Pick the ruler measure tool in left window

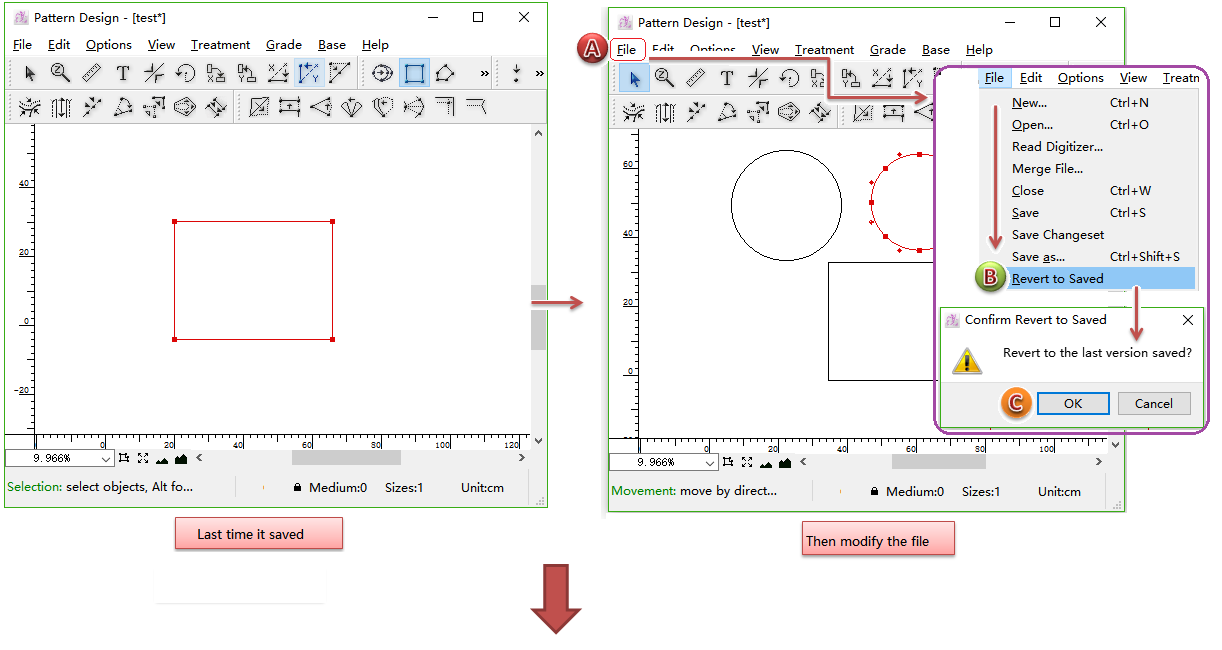91,73
